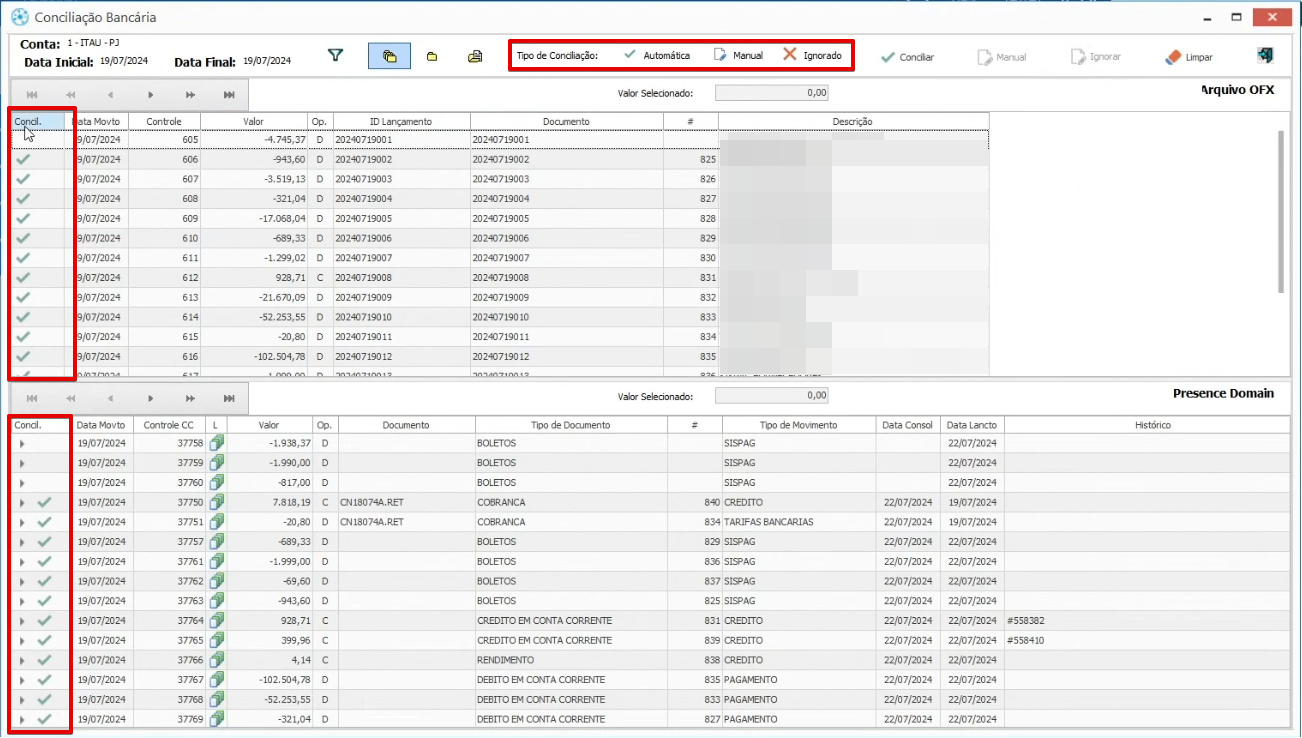
Task: Click the Conciliar button
Action: point(907,57)
